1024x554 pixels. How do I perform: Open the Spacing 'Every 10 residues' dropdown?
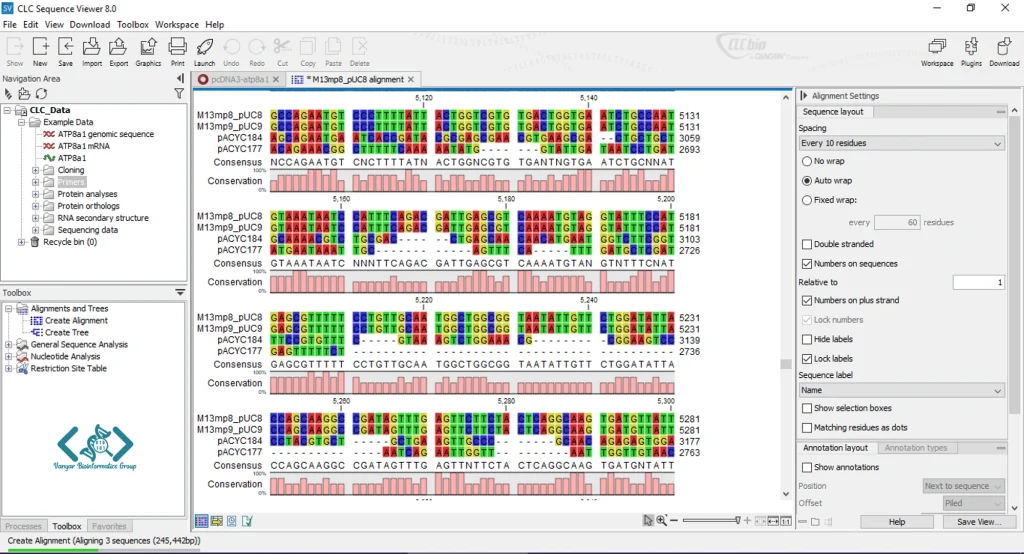coord(901,143)
